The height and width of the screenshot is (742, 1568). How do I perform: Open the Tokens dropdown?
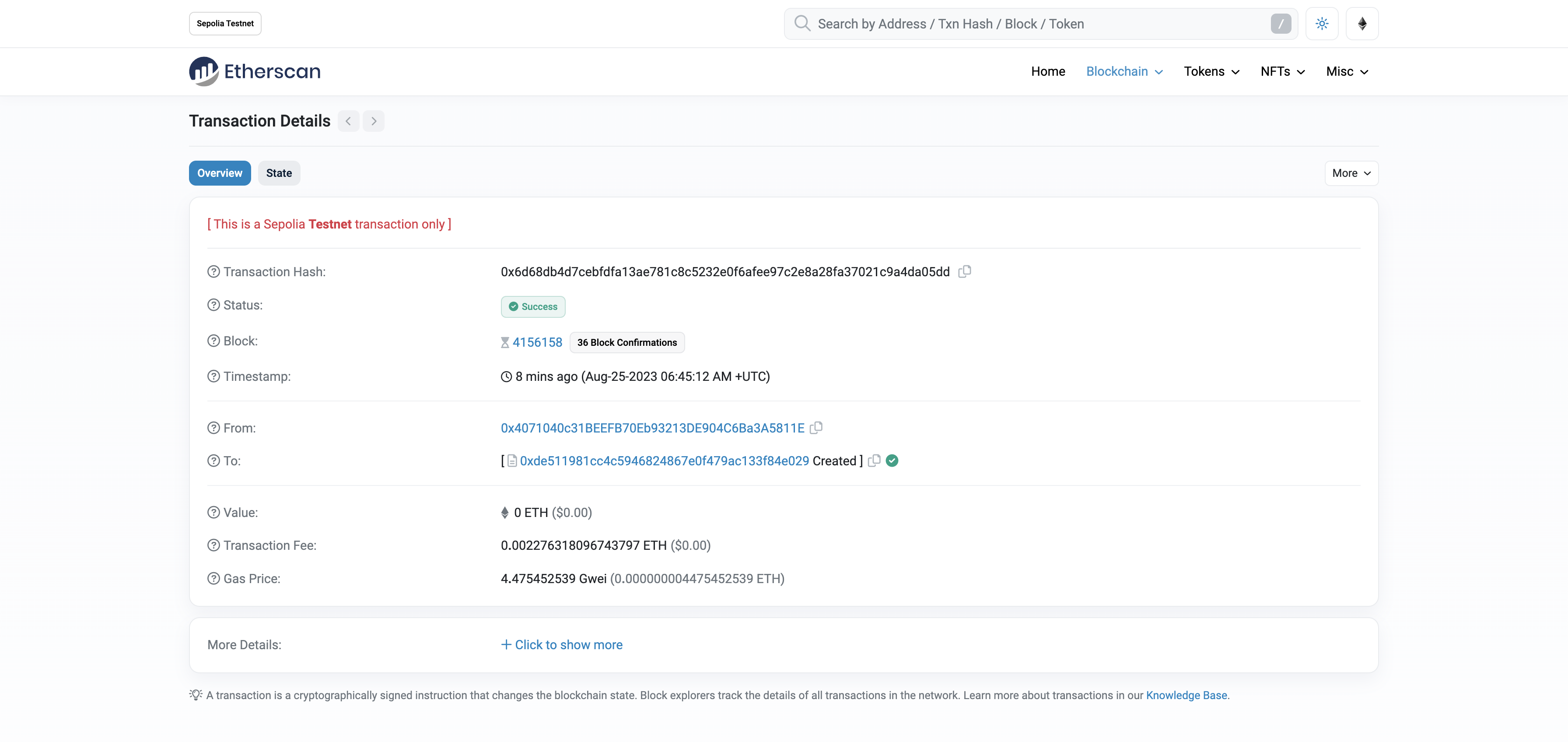[1211, 71]
